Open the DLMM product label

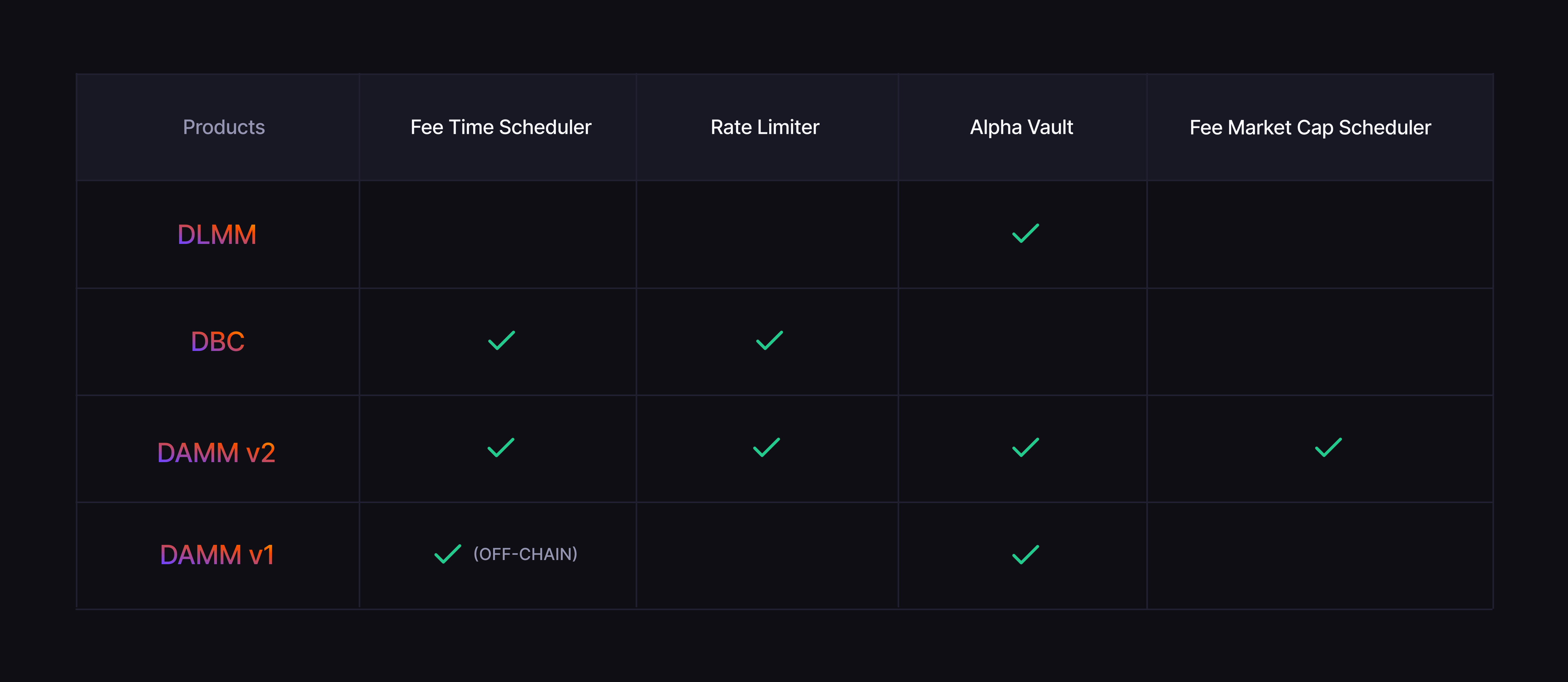coord(217,235)
